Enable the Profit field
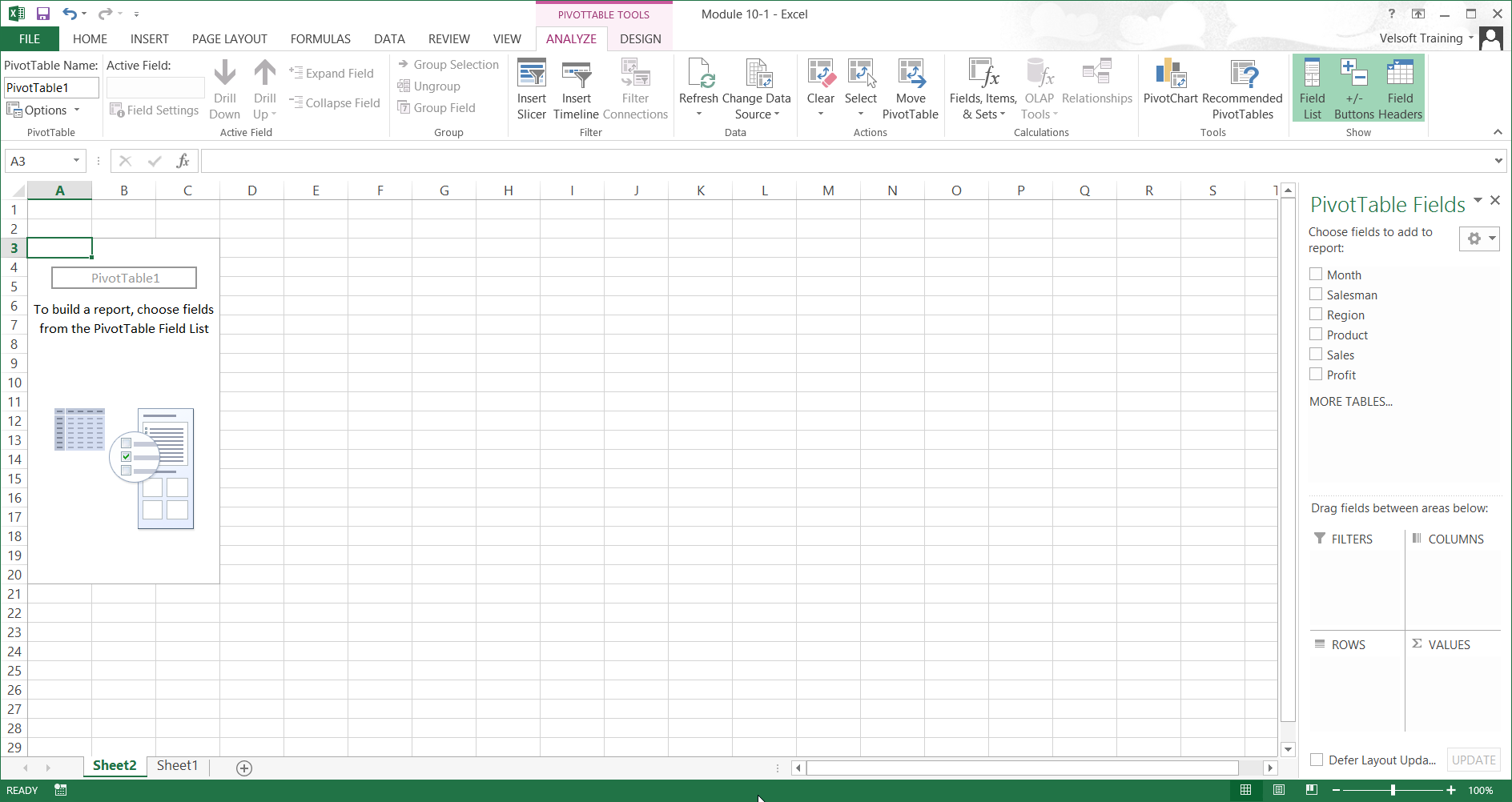The height and width of the screenshot is (802, 1512). [x=1315, y=374]
